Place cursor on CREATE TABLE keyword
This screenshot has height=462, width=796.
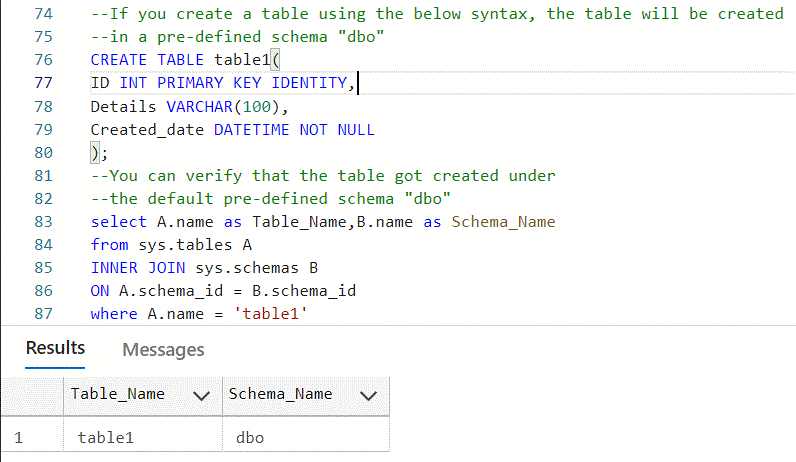tap(147, 60)
